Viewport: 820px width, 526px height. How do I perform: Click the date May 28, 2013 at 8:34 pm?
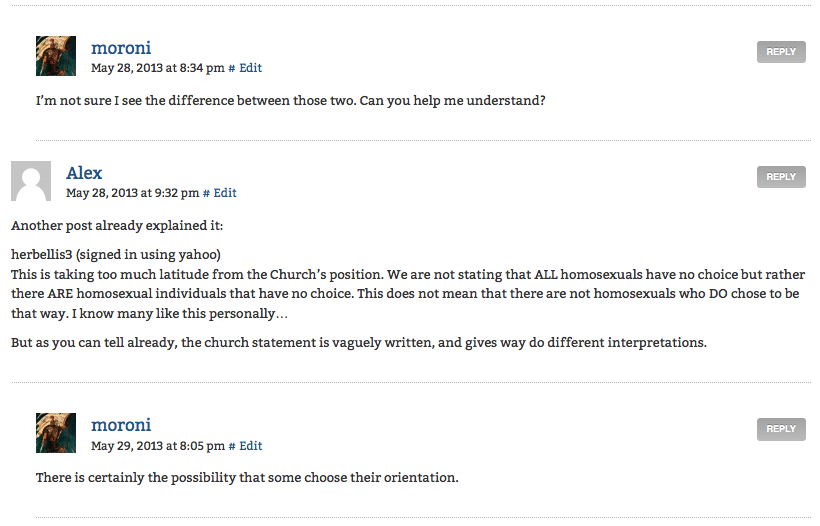point(157,68)
